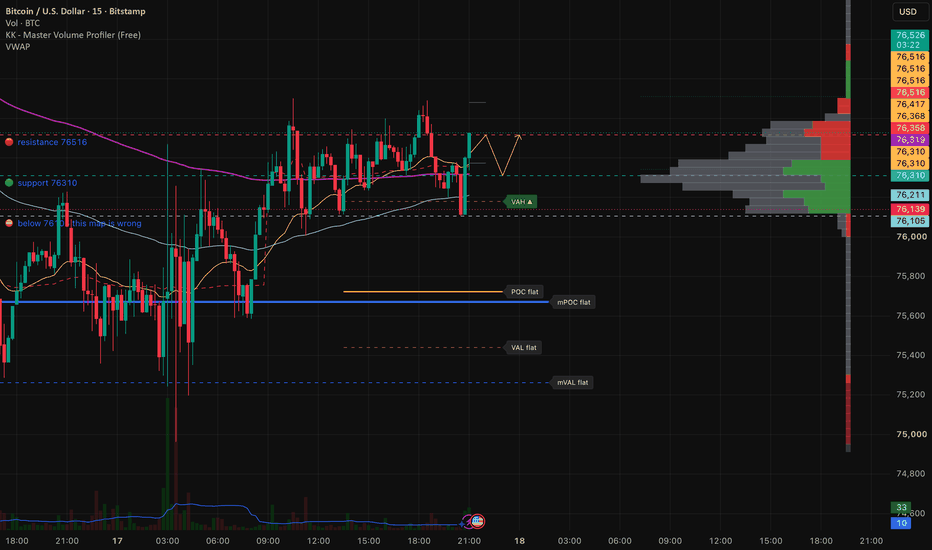Click the VAL flat label
This screenshot has width=932, height=550.
coord(523,347)
